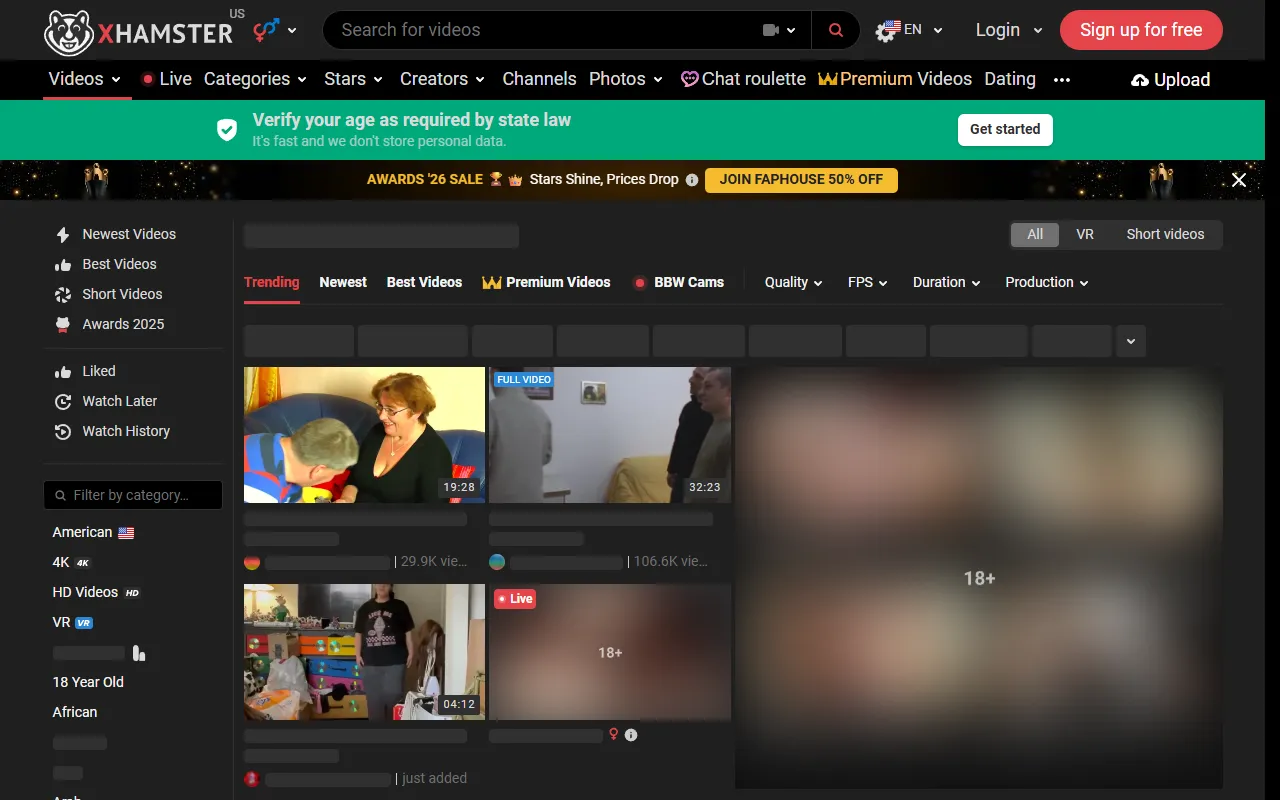This screenshot has height=800, width=1280.
Task: Focus the Filter by category field
Action: [133, 495]
